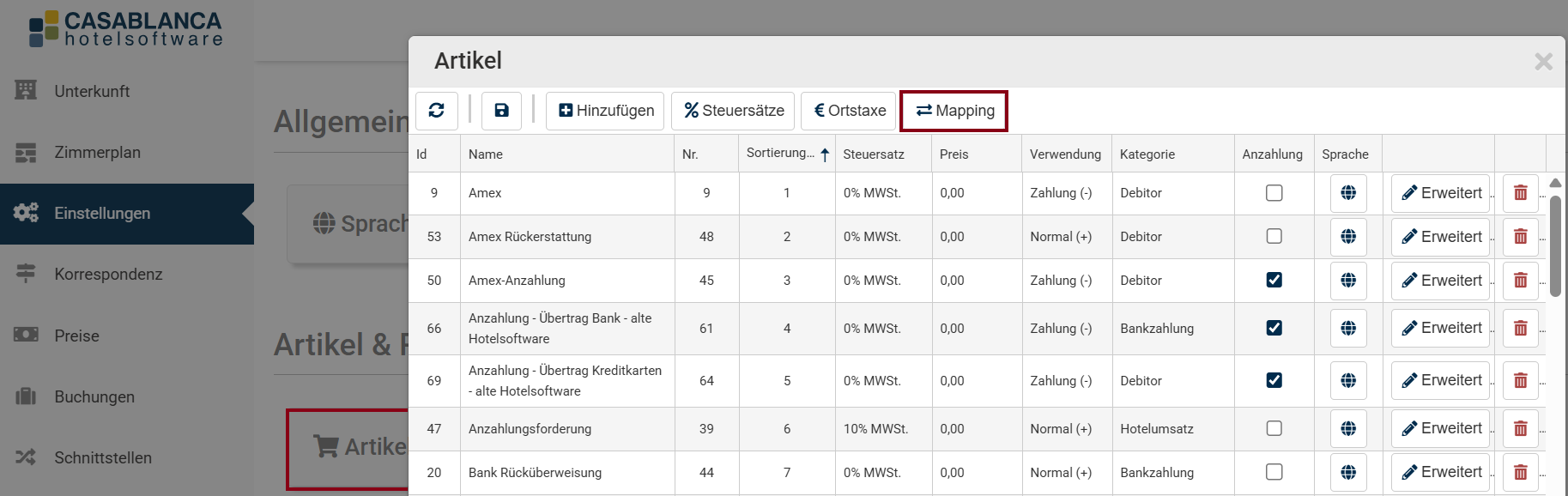Delete the Amex Rückerstattung article

[x=1520, y=237]
